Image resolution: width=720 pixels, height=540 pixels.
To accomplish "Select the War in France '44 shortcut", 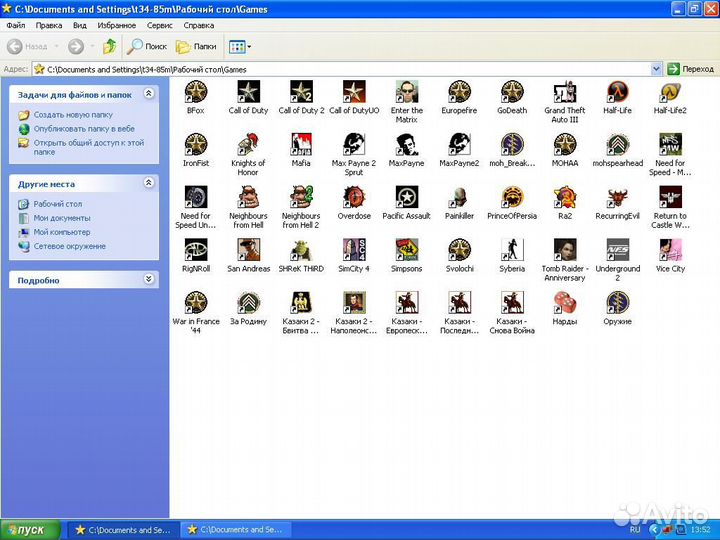I will point(196,313).
